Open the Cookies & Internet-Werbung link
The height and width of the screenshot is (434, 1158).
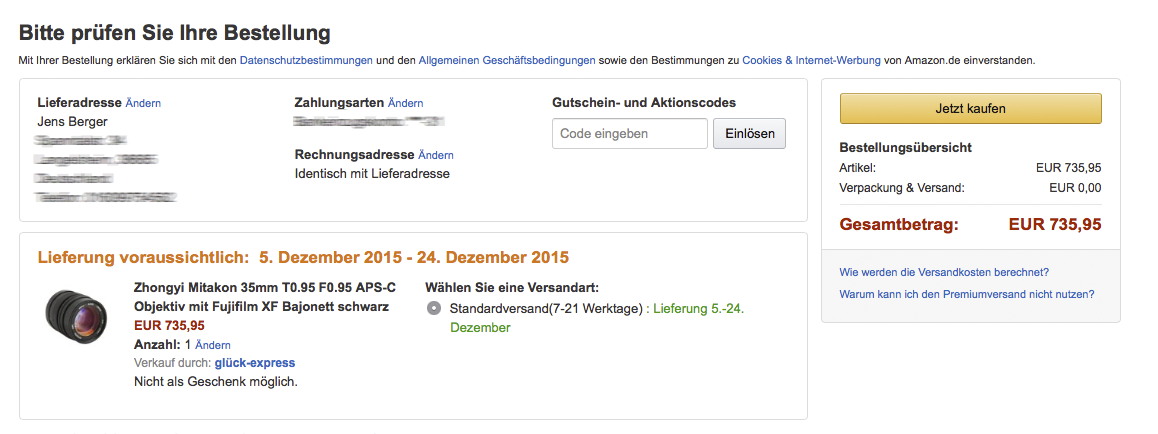click(x=811, y=61)
